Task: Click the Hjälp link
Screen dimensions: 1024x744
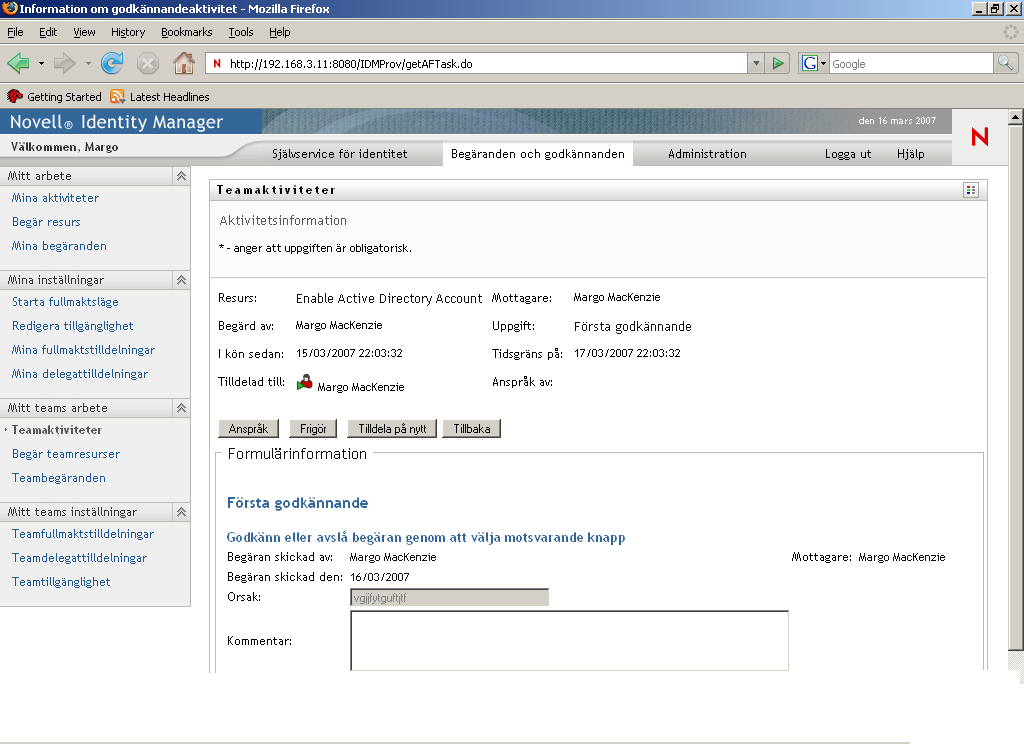Action: click(910, 154)
